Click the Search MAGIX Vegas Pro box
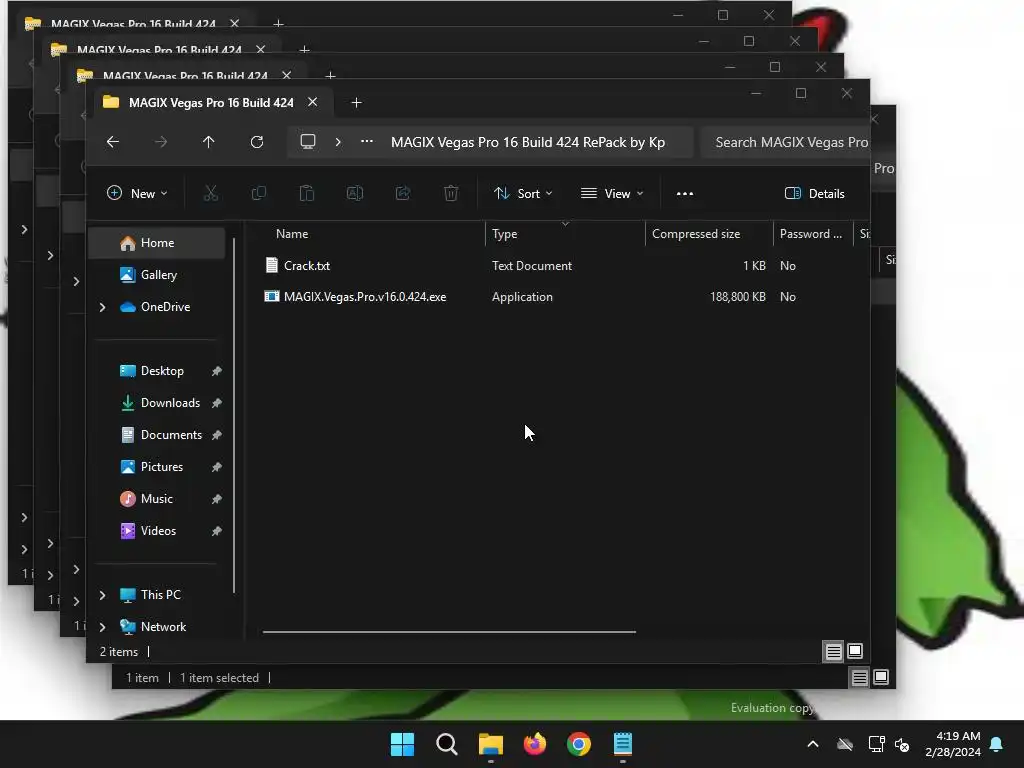Image resolution: width=1024 pixels, height=768 pixels. 785,142
